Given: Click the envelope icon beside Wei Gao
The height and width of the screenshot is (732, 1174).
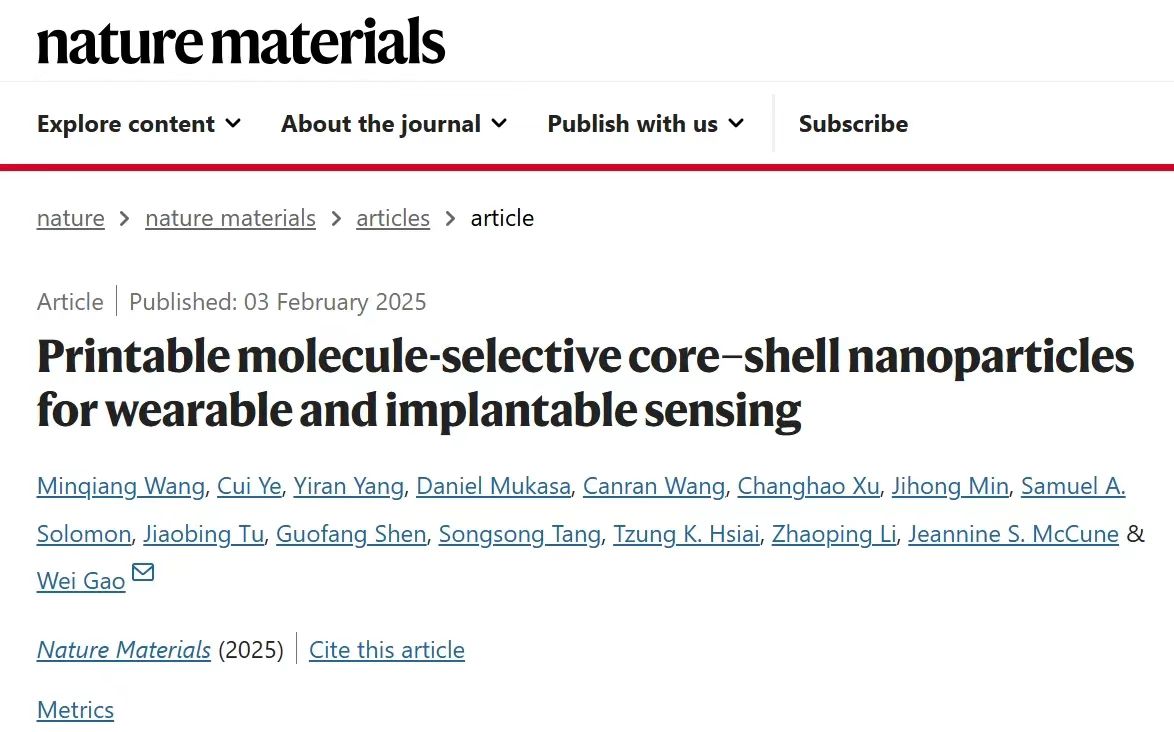Looking at the screenshot, I should (143, 573).
